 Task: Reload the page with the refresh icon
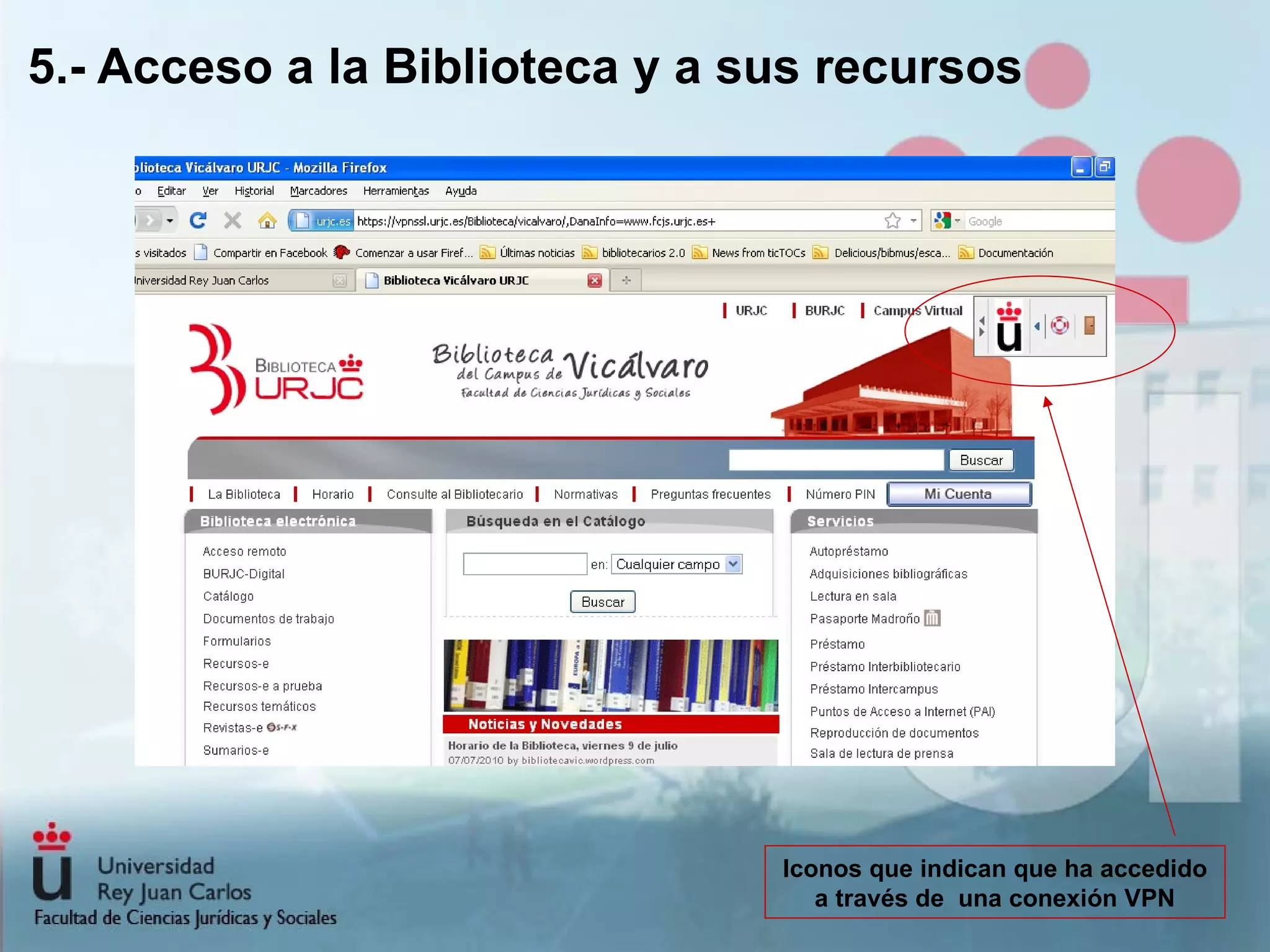tap(198, 221)
